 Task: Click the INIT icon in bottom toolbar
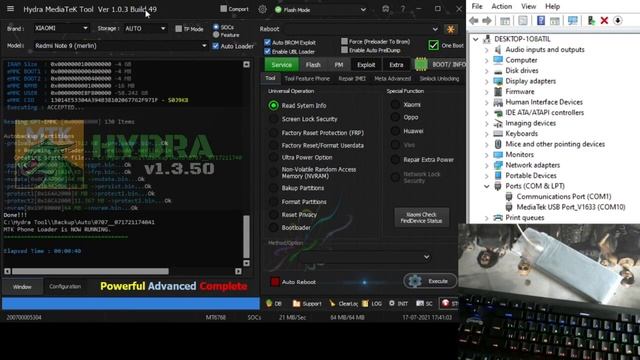398,303
